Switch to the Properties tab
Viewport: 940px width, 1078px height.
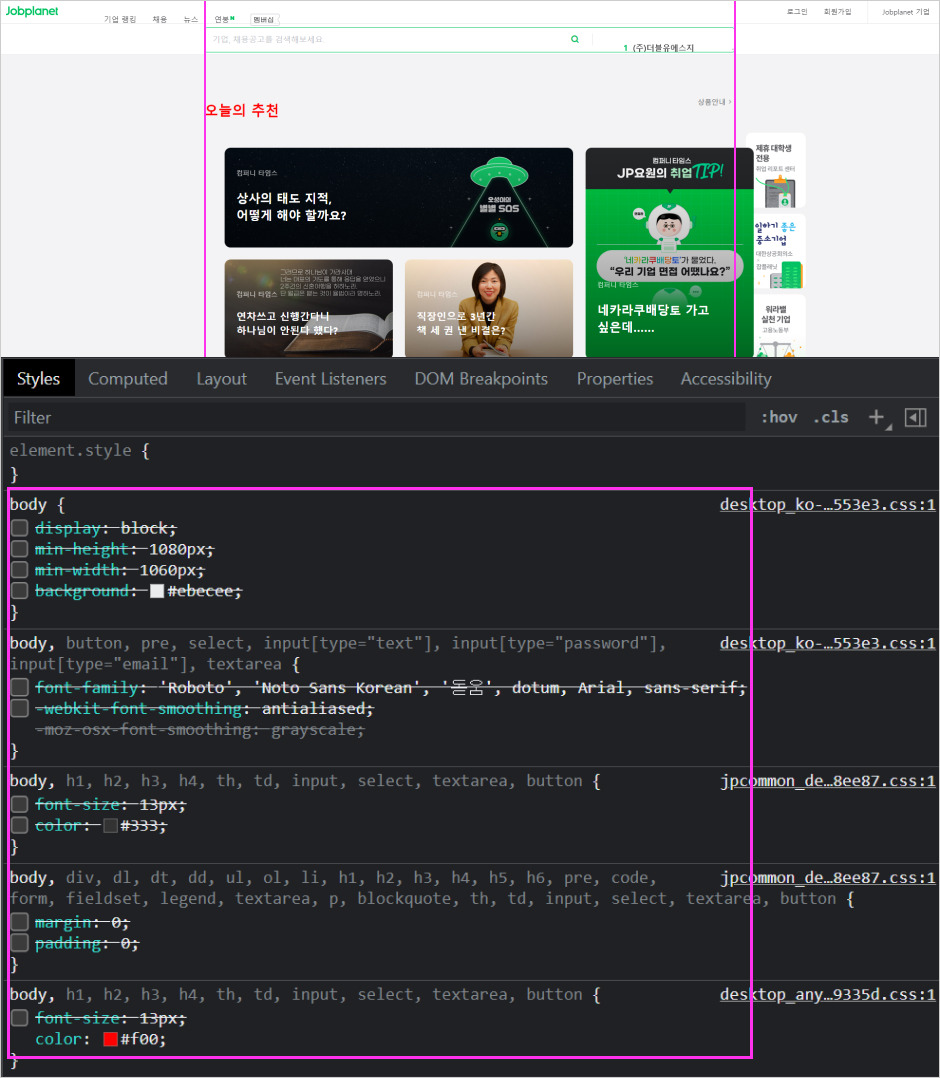(615, 379)
